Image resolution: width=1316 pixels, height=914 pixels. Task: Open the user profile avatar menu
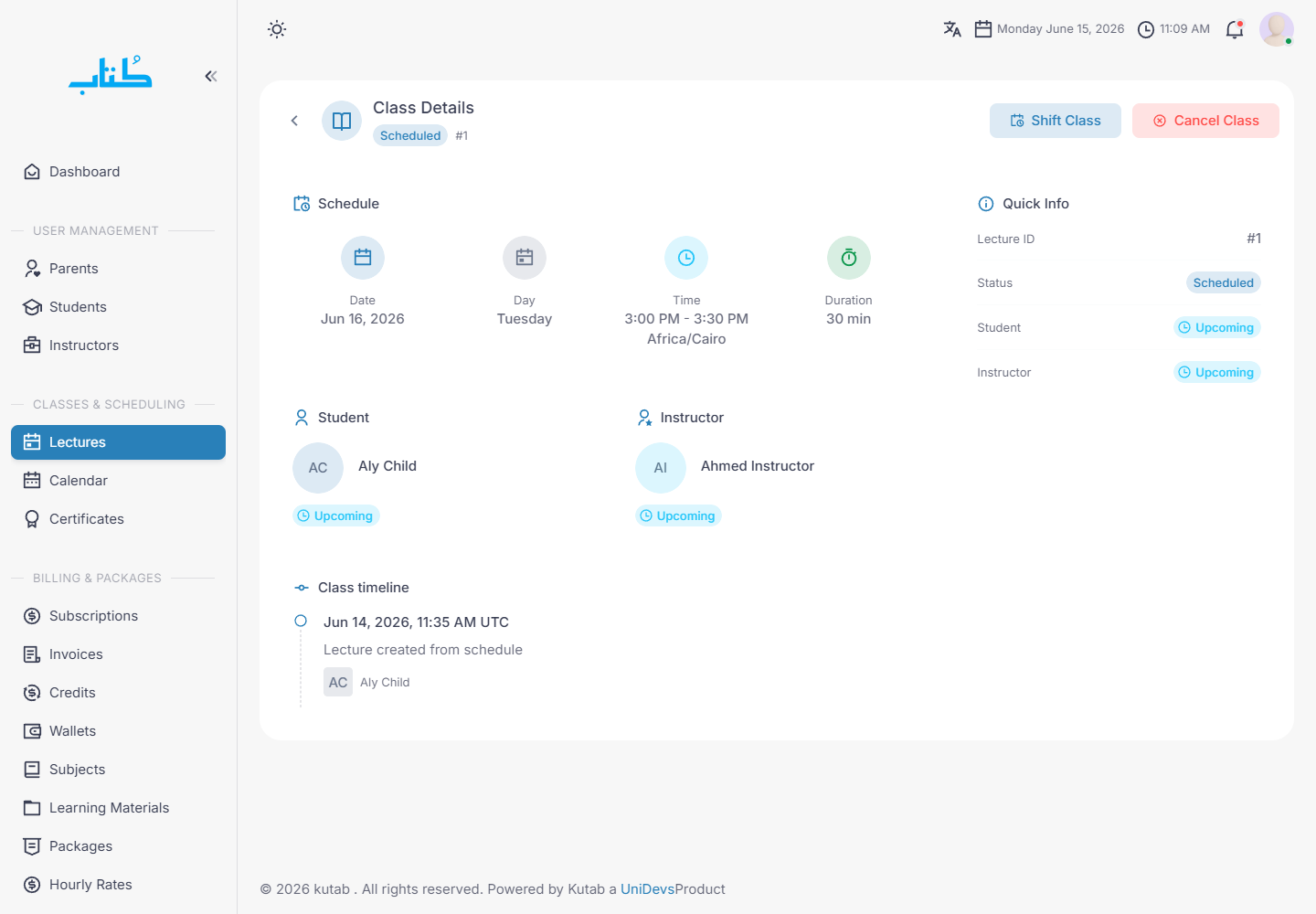point(1277,29)
